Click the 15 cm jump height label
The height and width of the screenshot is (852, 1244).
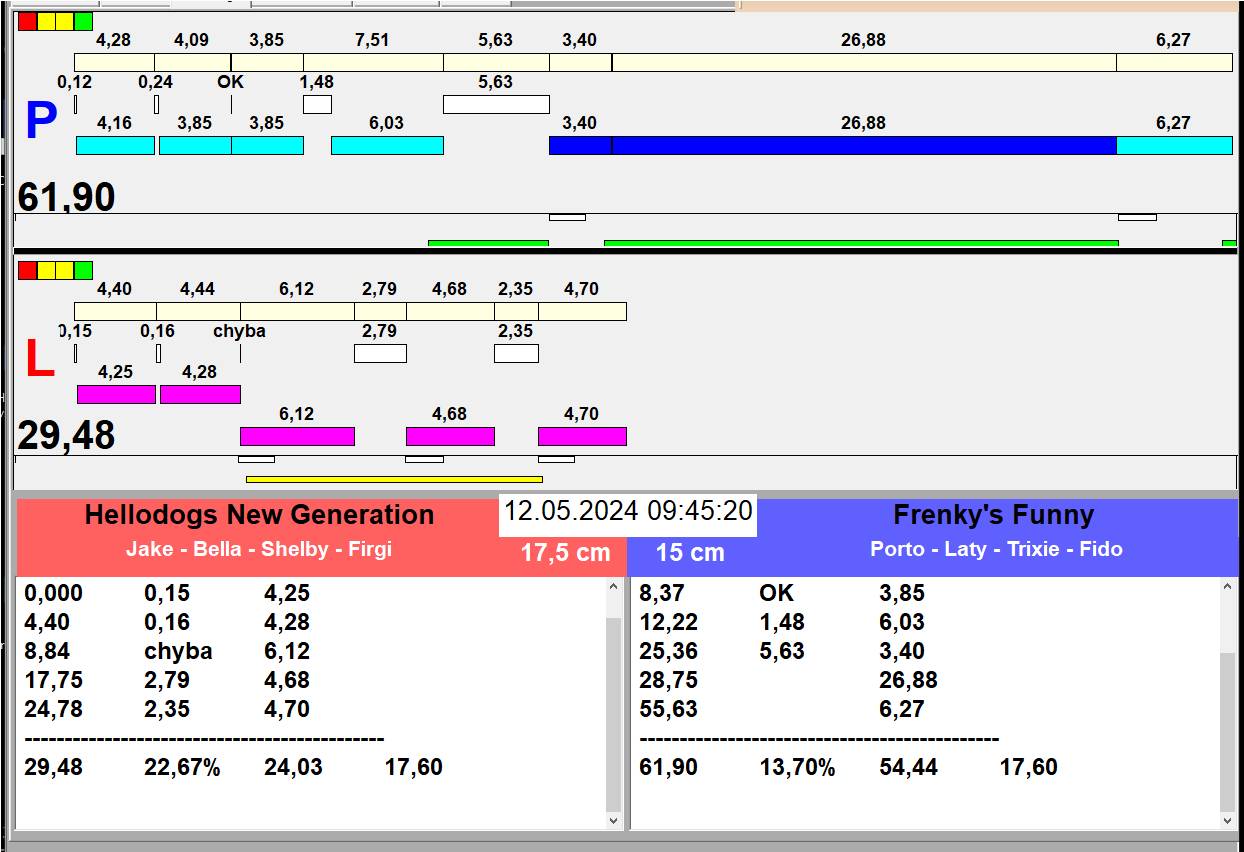(x=690, y=553)
